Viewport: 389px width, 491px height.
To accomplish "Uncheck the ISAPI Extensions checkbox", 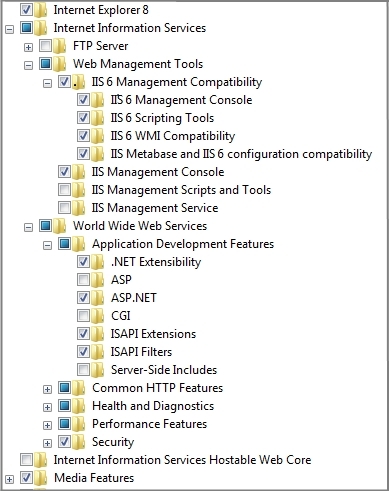I will (x=83, y=334).
